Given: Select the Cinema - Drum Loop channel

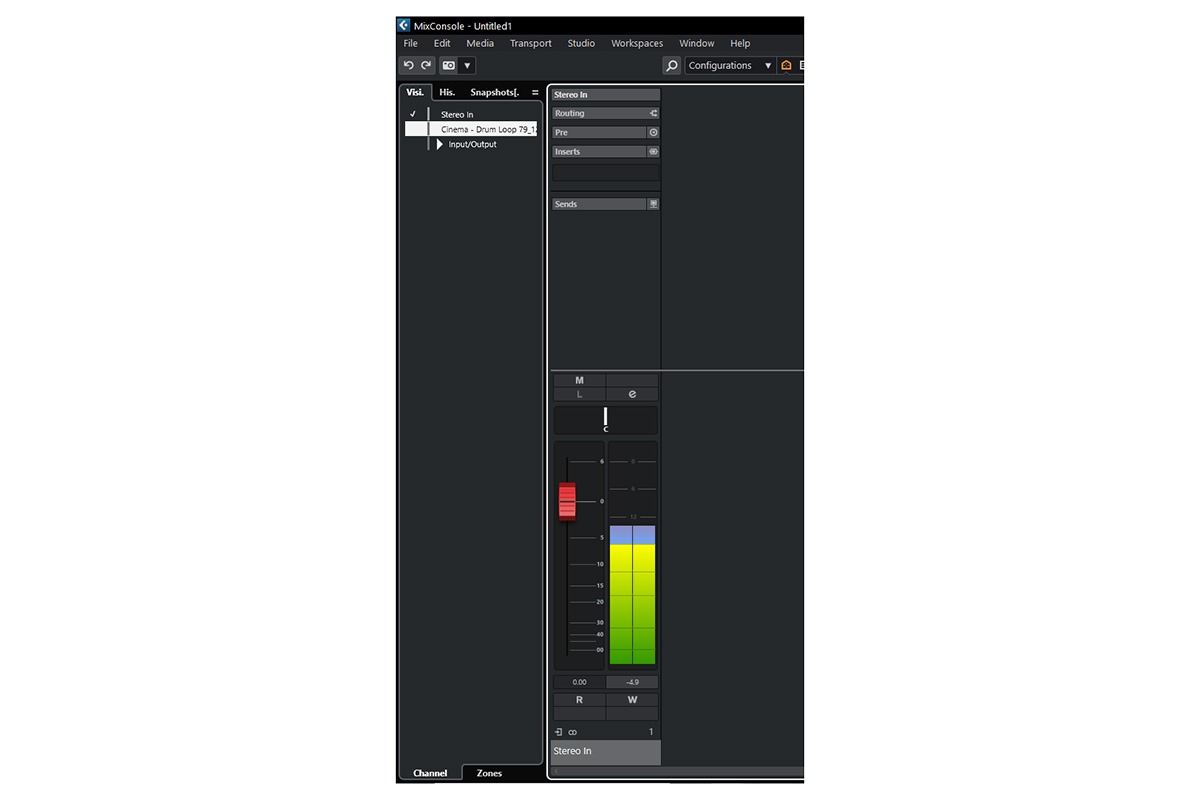Looking at the screenshot, I should point(487,129).
